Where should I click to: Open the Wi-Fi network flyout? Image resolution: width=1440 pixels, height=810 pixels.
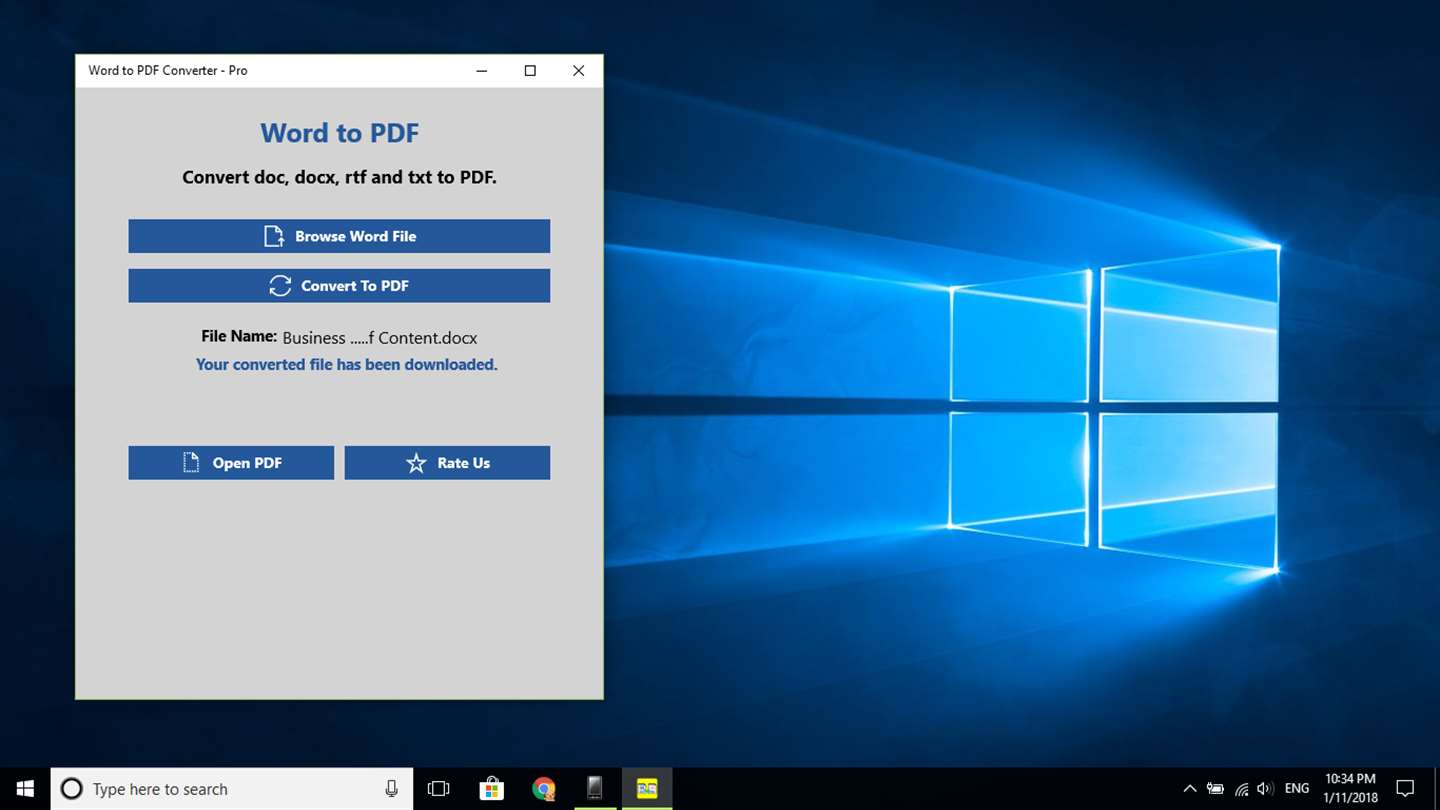click(1241, 789)
